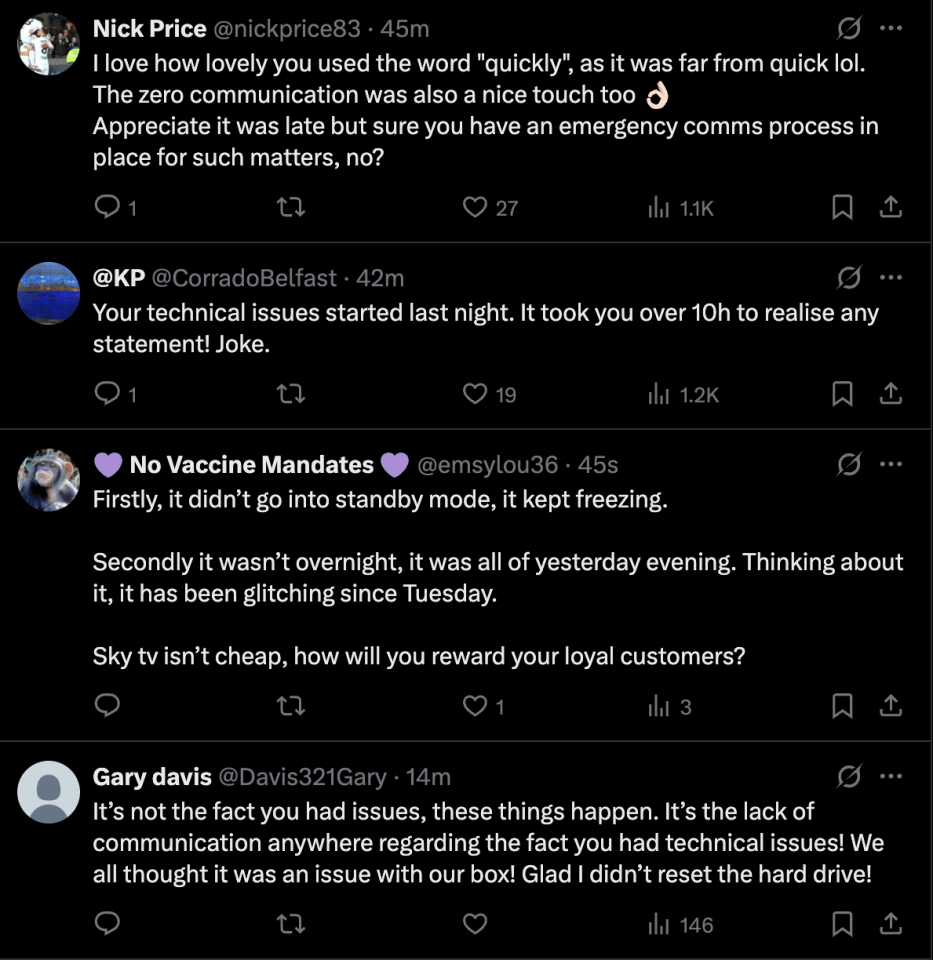933x960 pixels.
Task: Open more options on Nick Price's tweet
Action: [891, 28]
